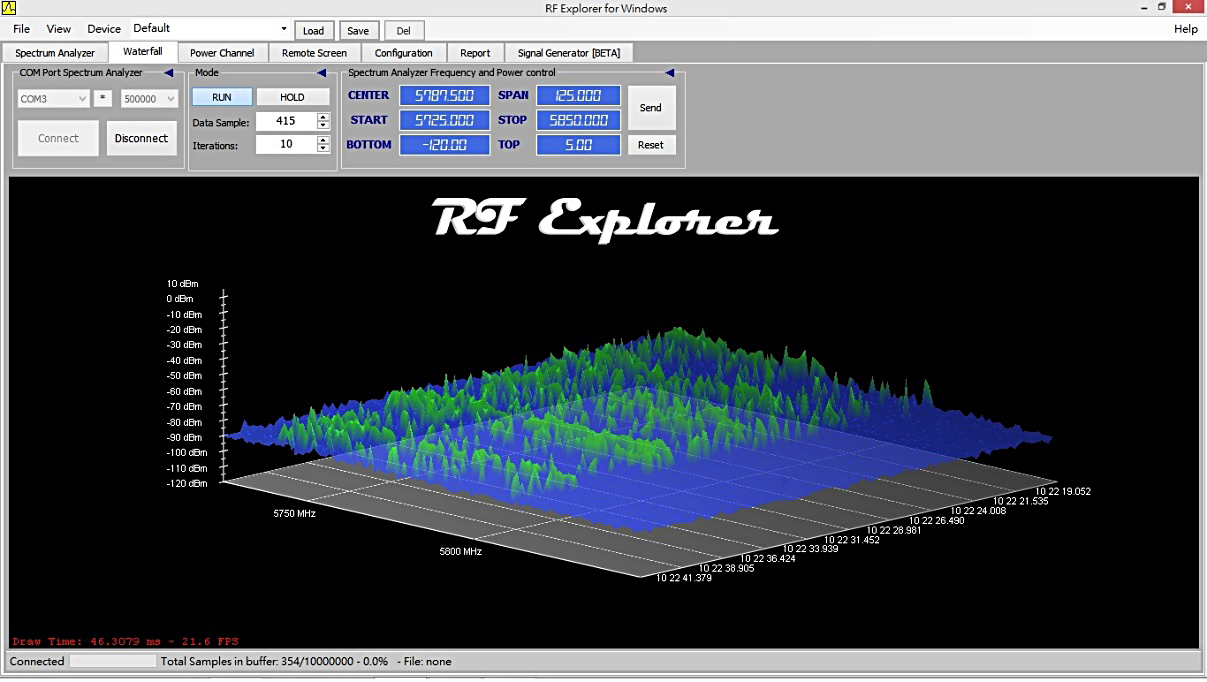Click the SPAN frequency field
The width and height of the screenshot is (1207, 682).
coord(578,96)
